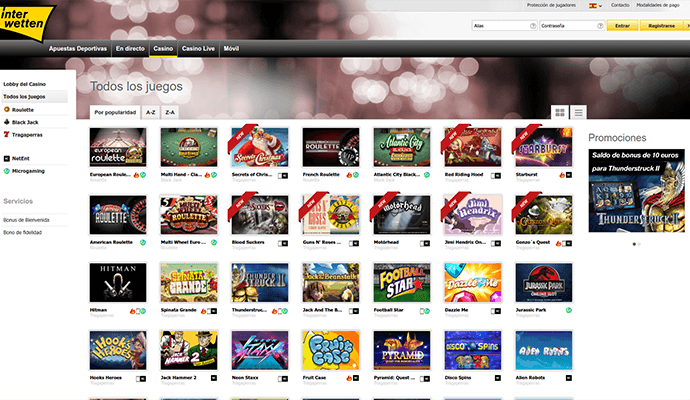Click the Microgaming provider icon
Screen dimensions: 690x400
coord(5,171)
